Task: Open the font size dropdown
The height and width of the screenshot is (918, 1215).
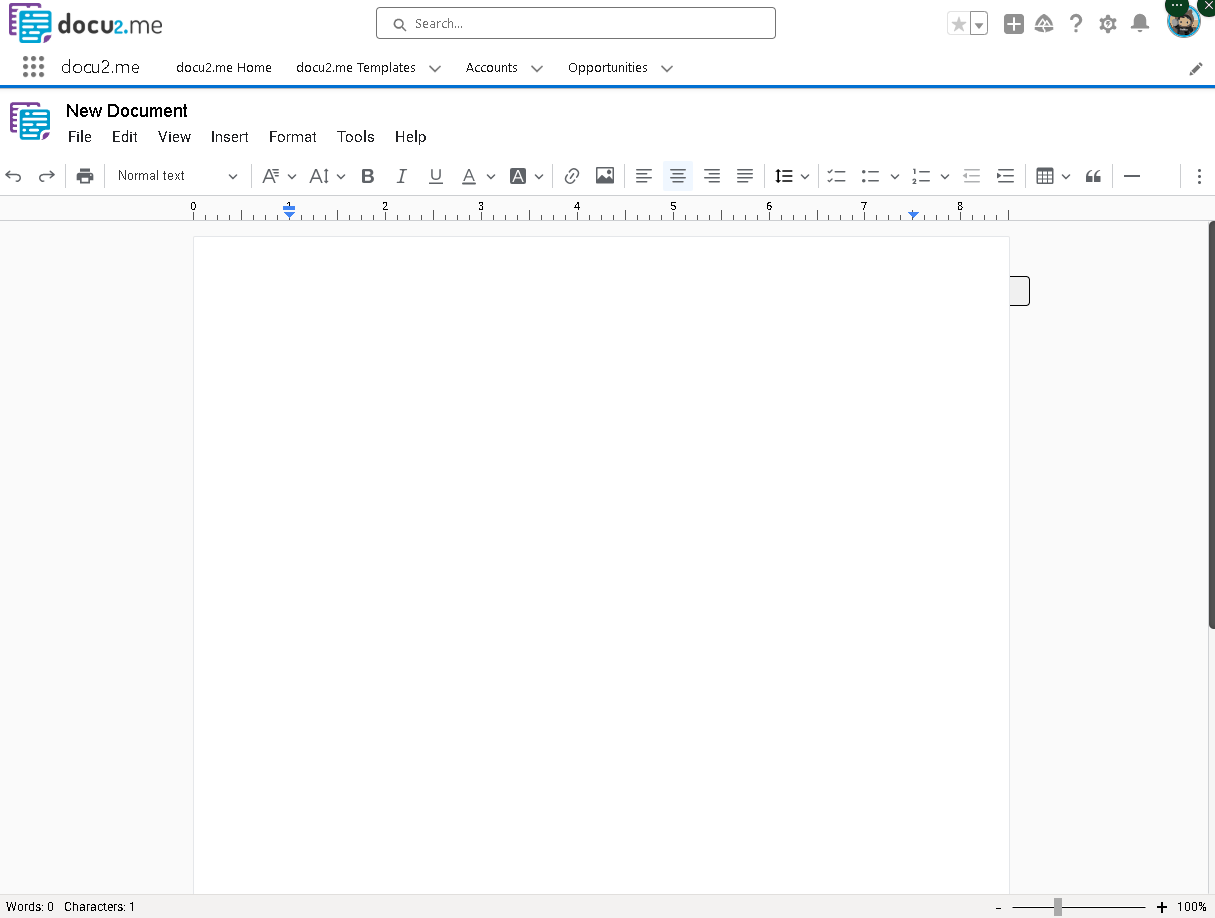Action: (x=327, y=176)
